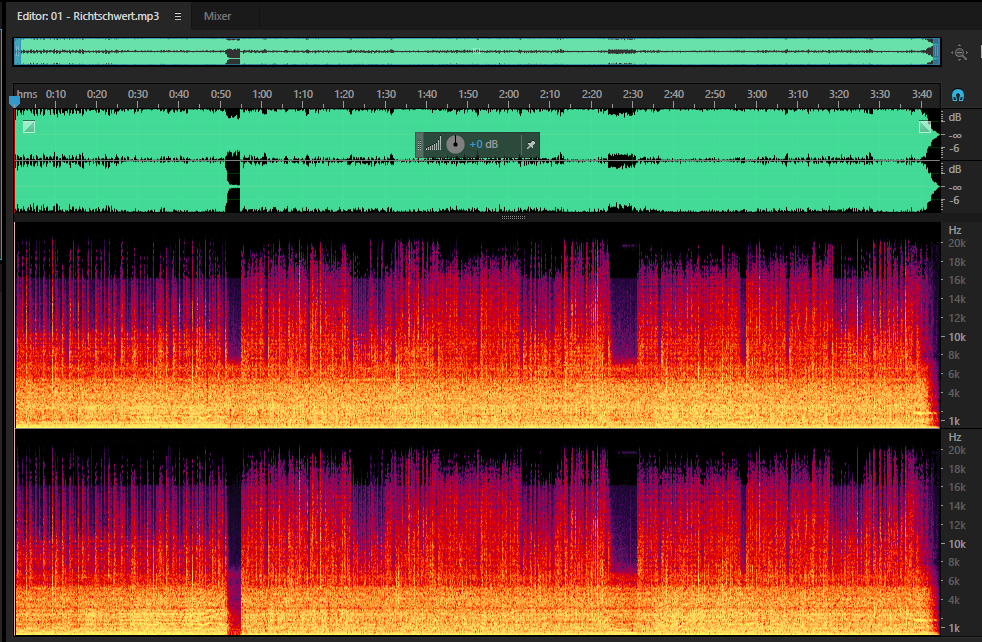Click the HUD volume bars icon
This screenshot has width=982, height=642.
coord(433,145)
